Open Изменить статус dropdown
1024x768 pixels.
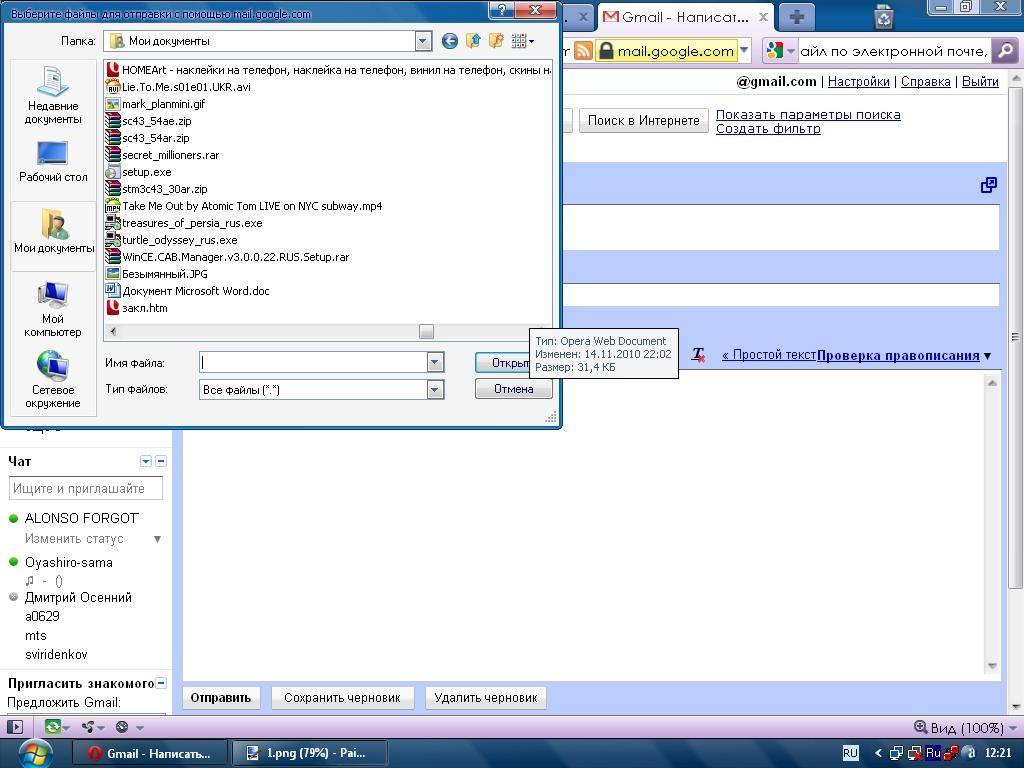pos(157,539)
